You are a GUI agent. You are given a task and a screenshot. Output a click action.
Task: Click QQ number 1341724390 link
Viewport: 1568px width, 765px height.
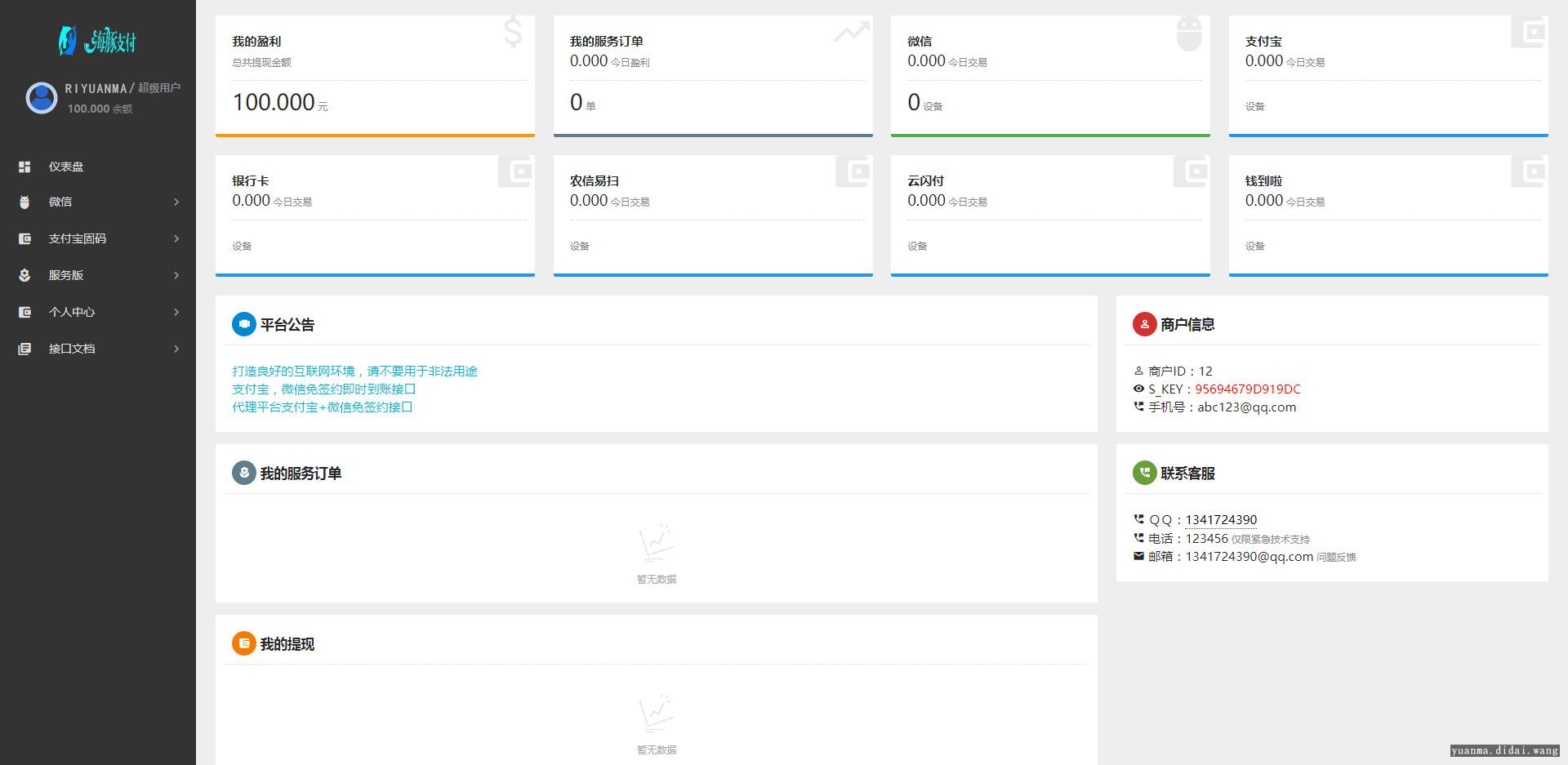(1221, 519)
